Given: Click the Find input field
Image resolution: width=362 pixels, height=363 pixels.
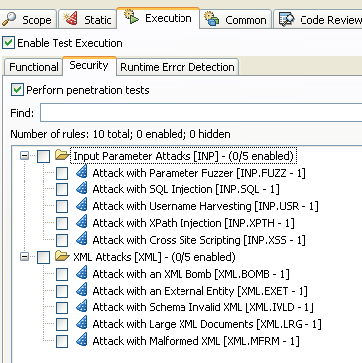Looking at the screenshot, I should tap(201, 113).
